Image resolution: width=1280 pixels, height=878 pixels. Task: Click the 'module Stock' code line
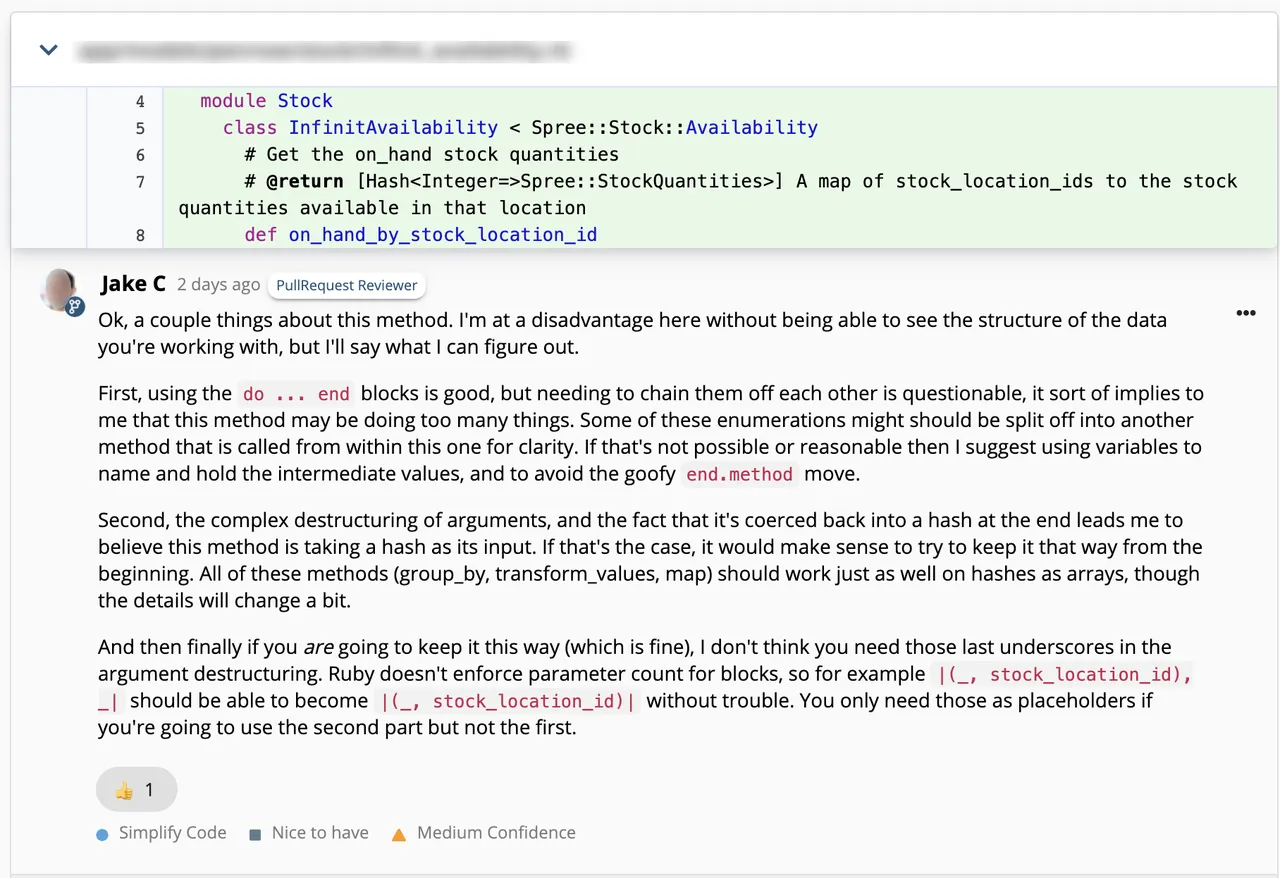tap(266, 101)
